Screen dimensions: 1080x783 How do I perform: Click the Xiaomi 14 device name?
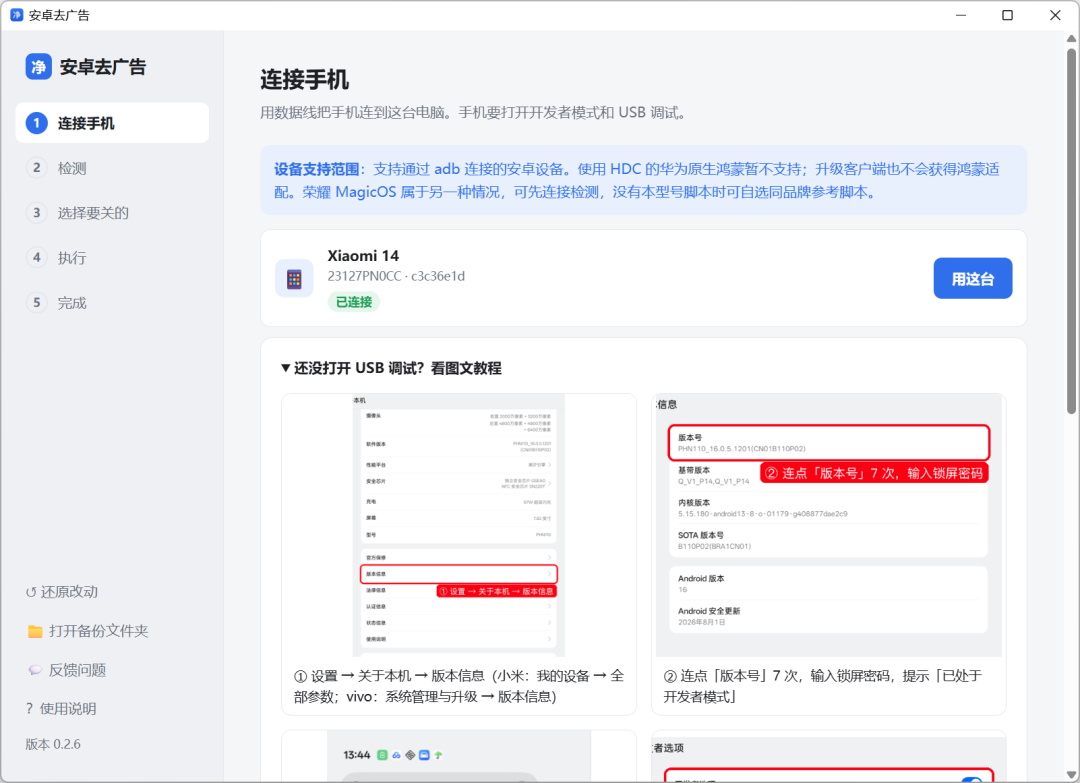click(x=363, y=255)
